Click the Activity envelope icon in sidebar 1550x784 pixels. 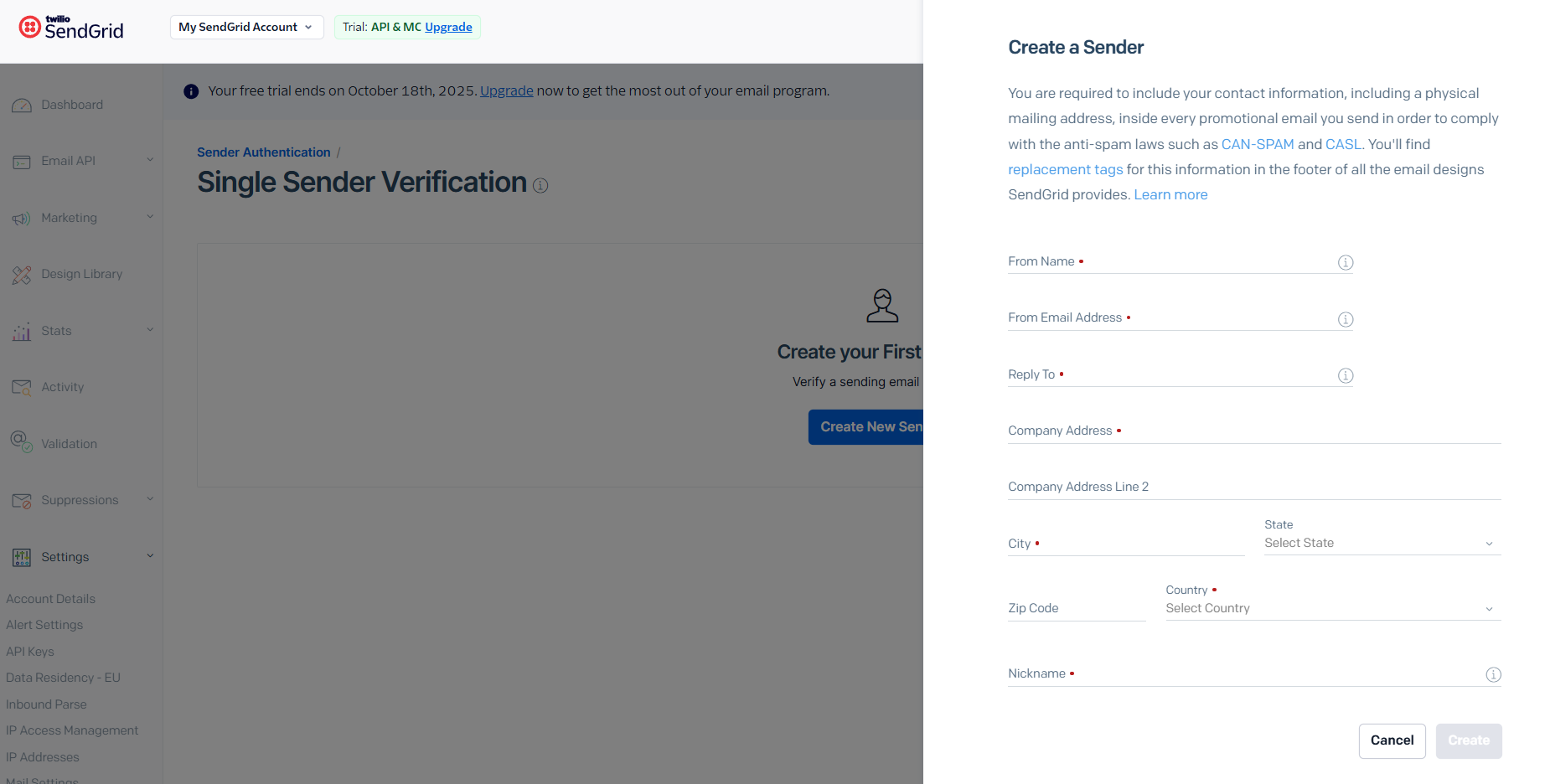pyautogui.click(x=22, y=388)
